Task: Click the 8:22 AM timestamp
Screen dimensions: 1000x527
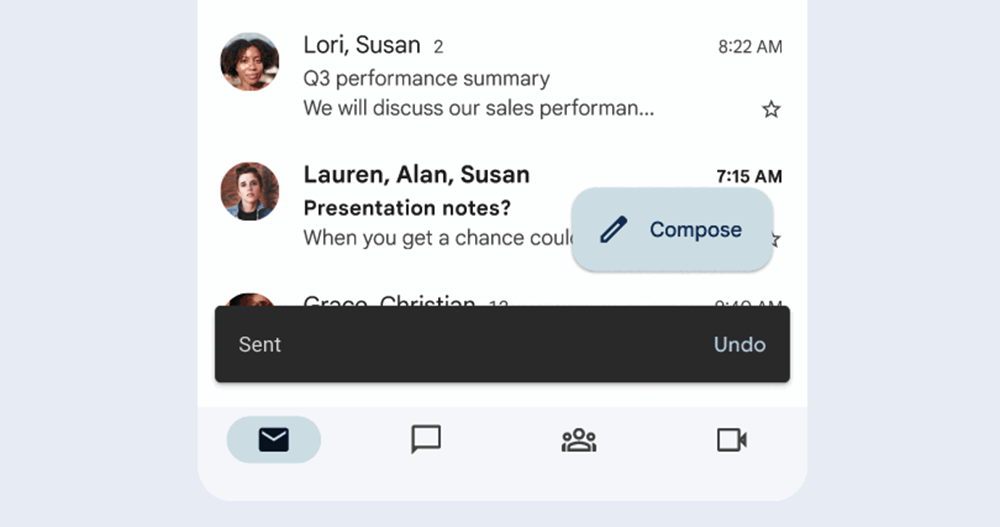Action: [750, 47]
